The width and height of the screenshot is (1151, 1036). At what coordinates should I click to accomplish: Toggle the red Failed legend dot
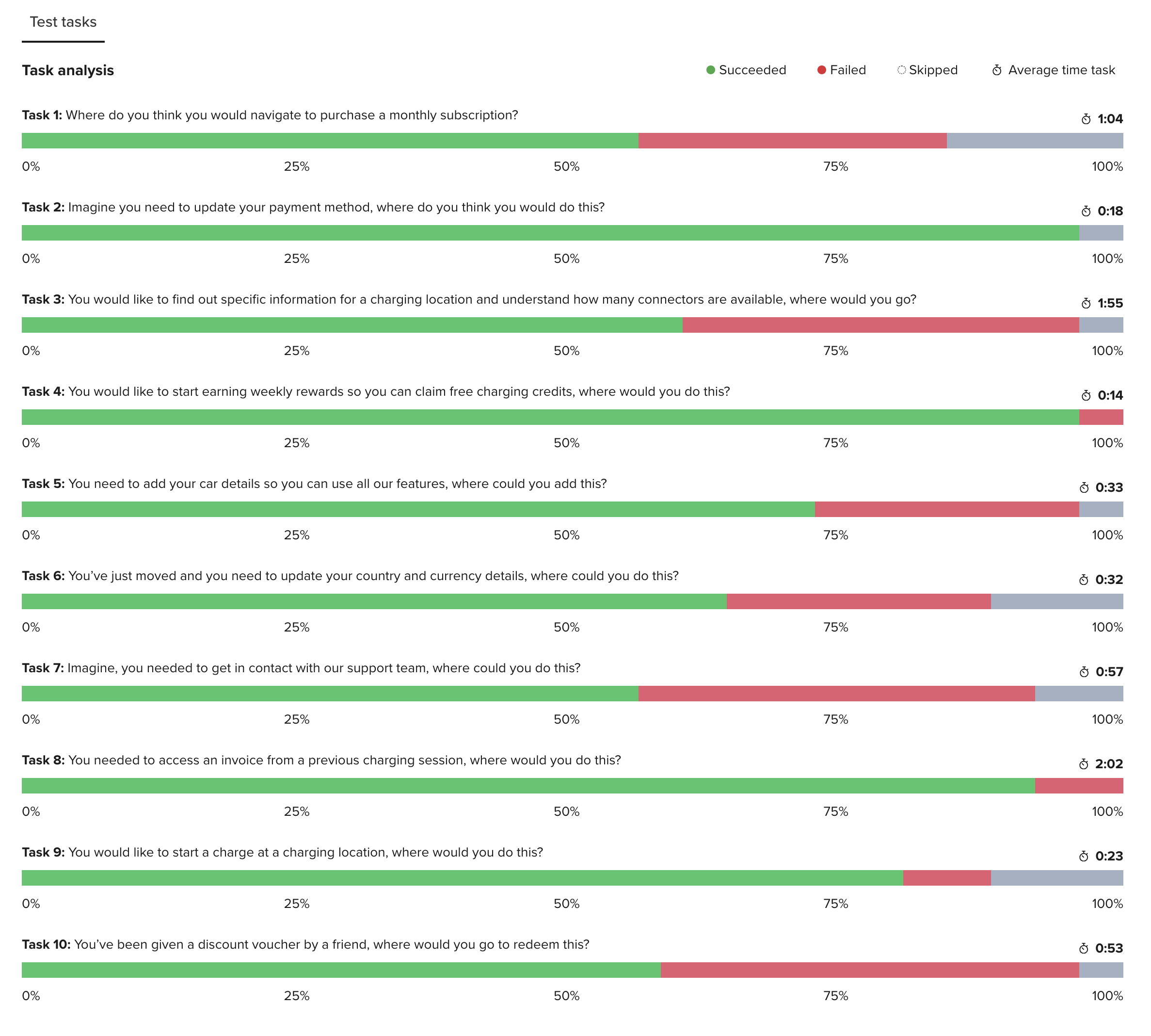[821, 70]
